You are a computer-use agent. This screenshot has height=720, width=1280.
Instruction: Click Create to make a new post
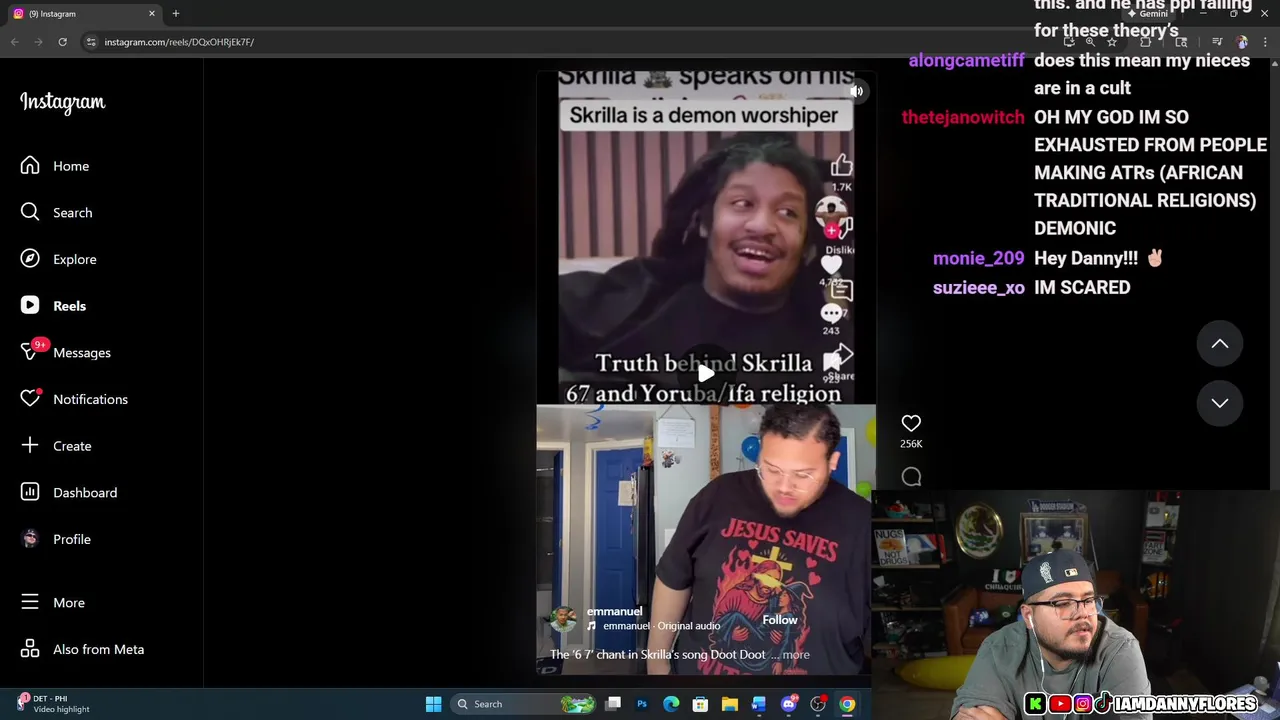click(57, 446)
